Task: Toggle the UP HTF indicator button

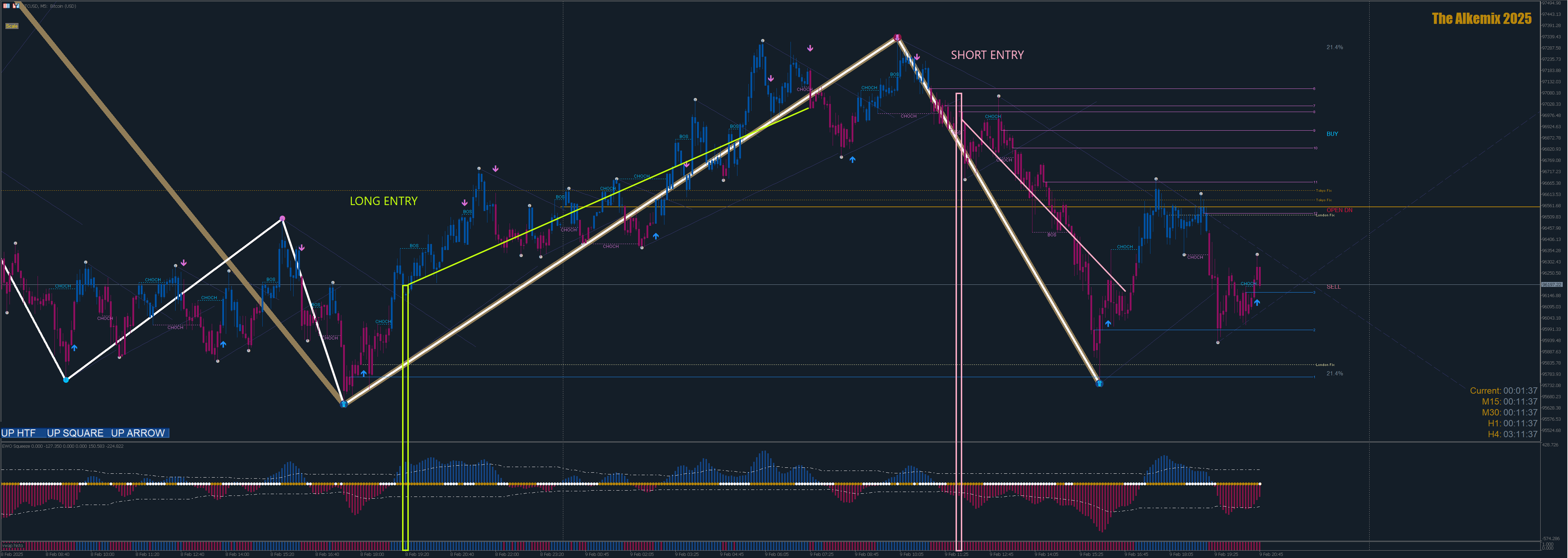Action: pos(18,433)
